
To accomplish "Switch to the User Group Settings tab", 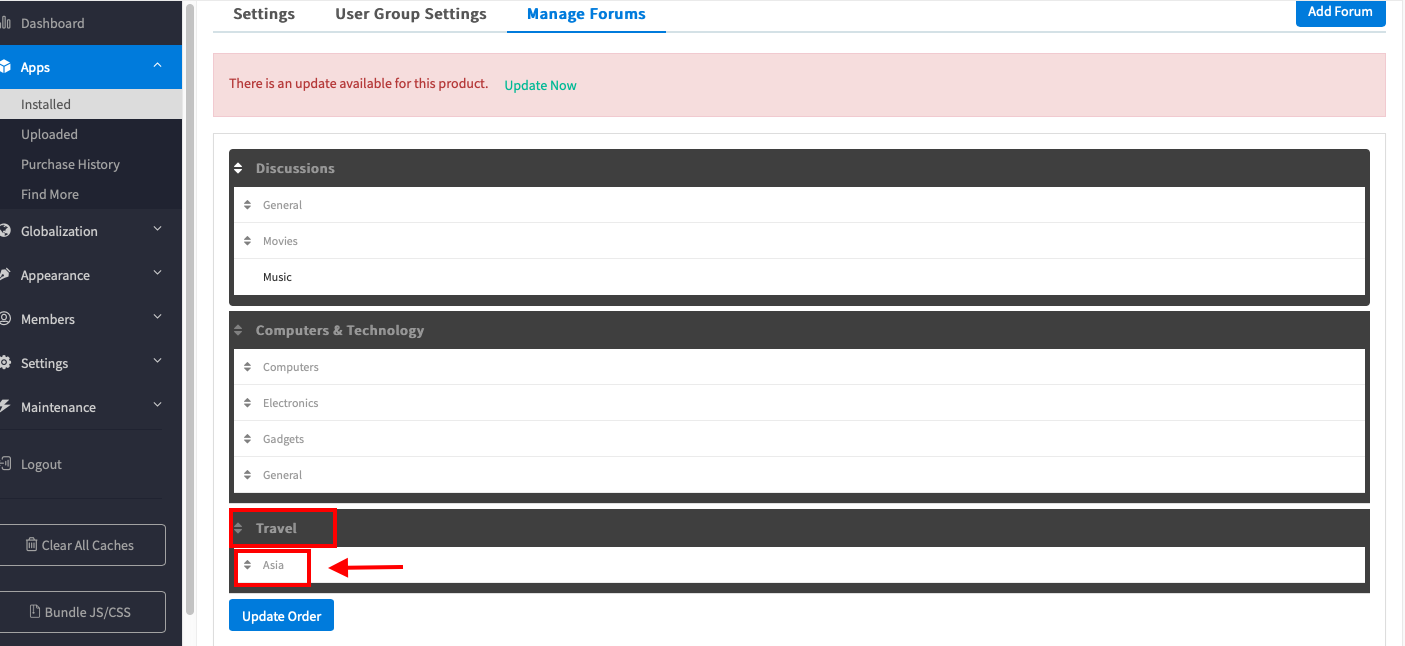I will (411, 14).
